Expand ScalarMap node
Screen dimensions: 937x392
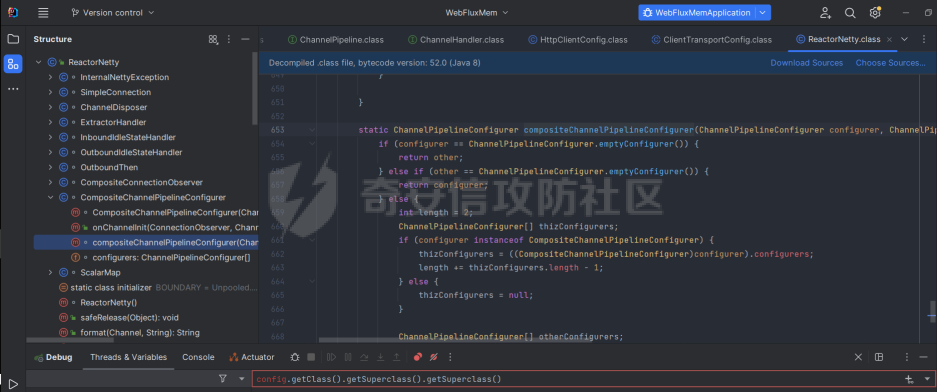51,272
